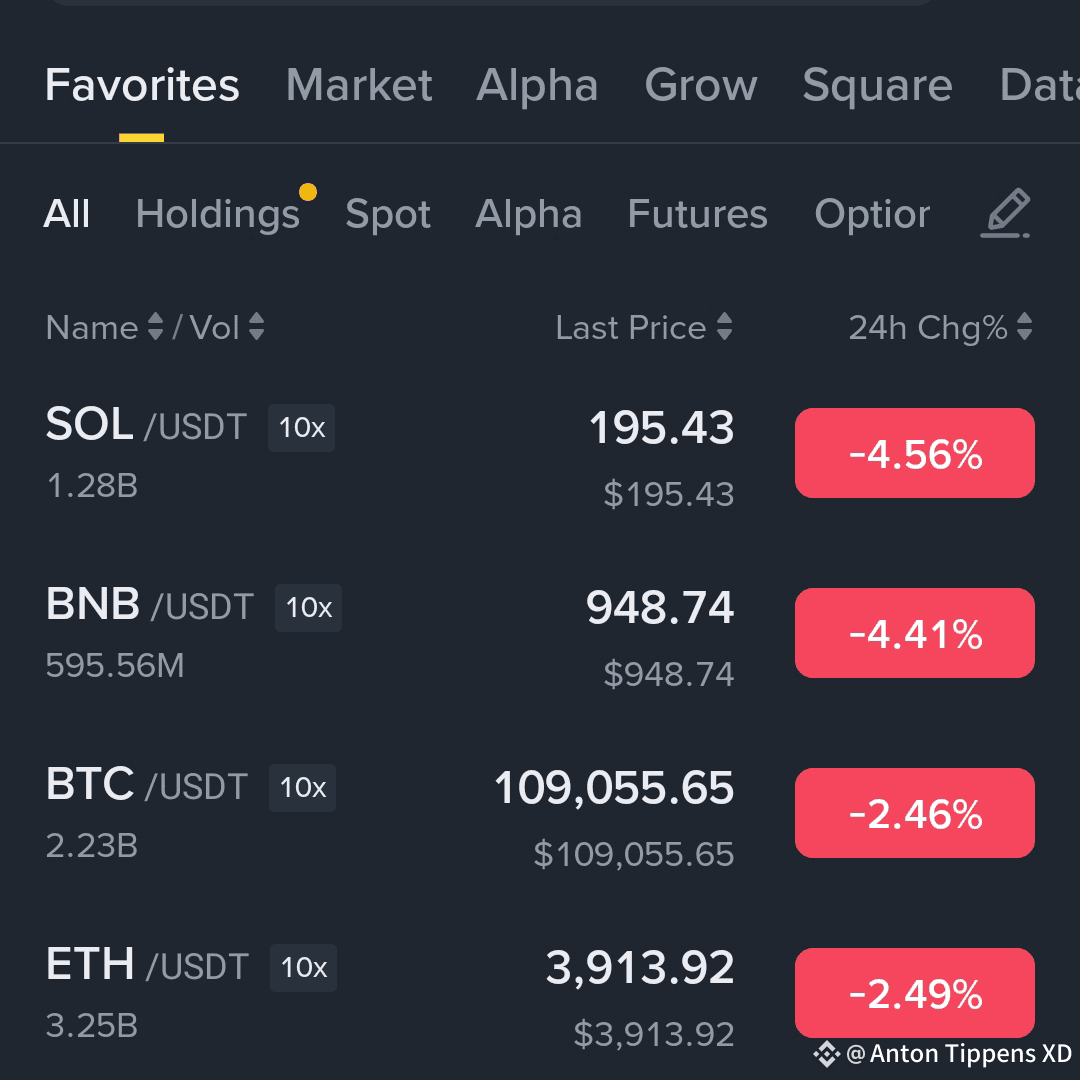Screen dimensions: 1080x1080
Task: Switch to the Market tab
Action: point(359,85)
